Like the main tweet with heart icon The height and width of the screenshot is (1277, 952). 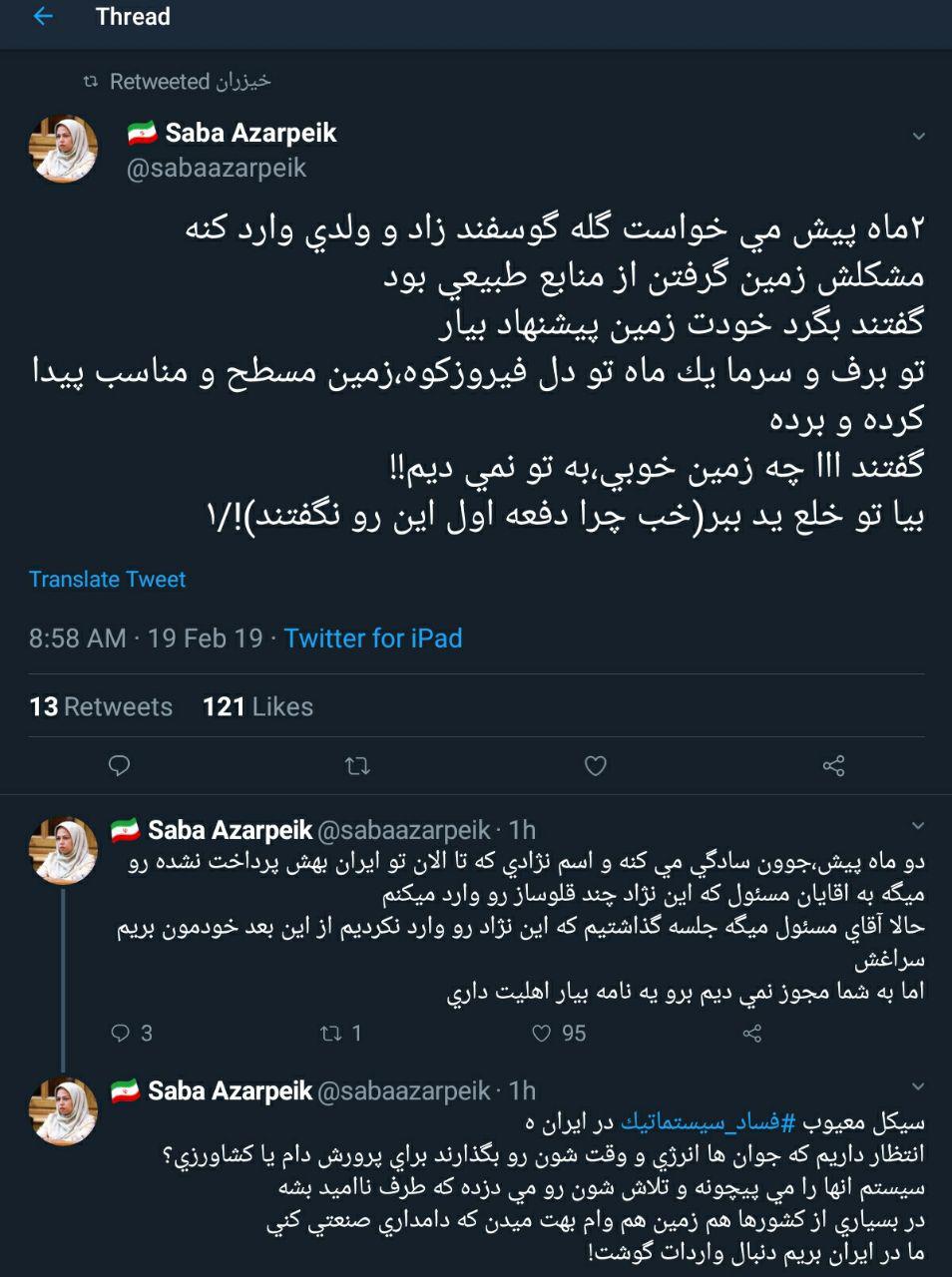595,765
